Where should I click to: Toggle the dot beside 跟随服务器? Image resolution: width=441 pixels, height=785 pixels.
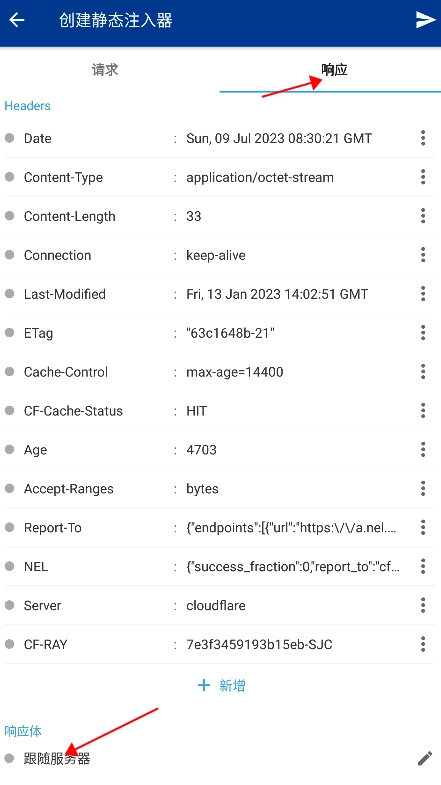(10, 758)
